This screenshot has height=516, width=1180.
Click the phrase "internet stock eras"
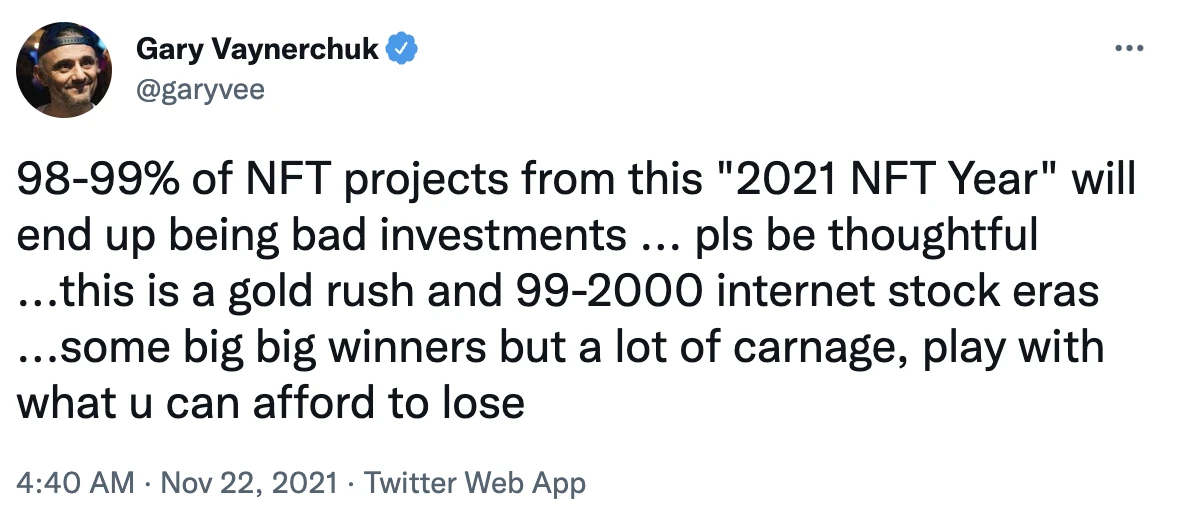[x=907, y=293]
